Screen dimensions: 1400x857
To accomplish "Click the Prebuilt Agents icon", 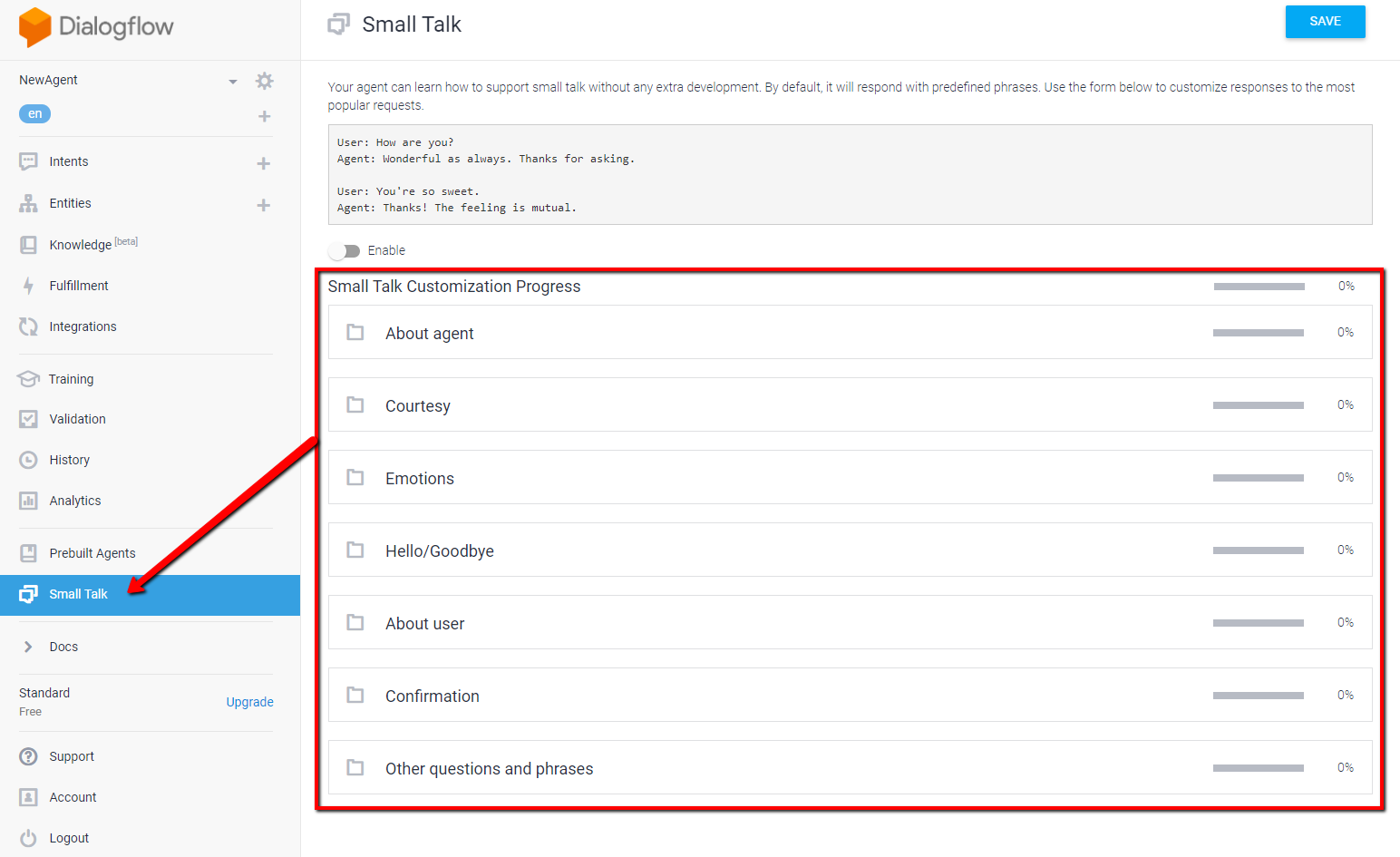I will (x=29, y=553).
